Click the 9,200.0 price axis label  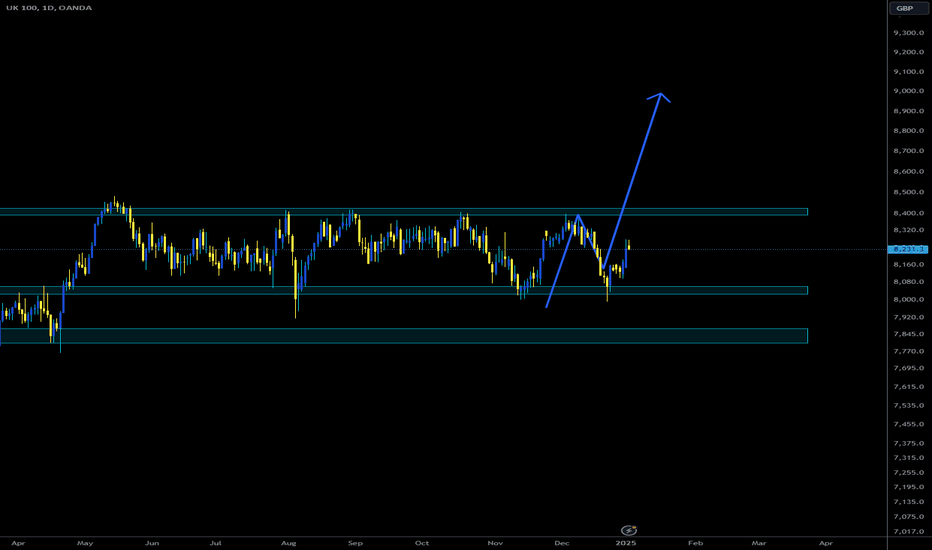coord(908,52)
